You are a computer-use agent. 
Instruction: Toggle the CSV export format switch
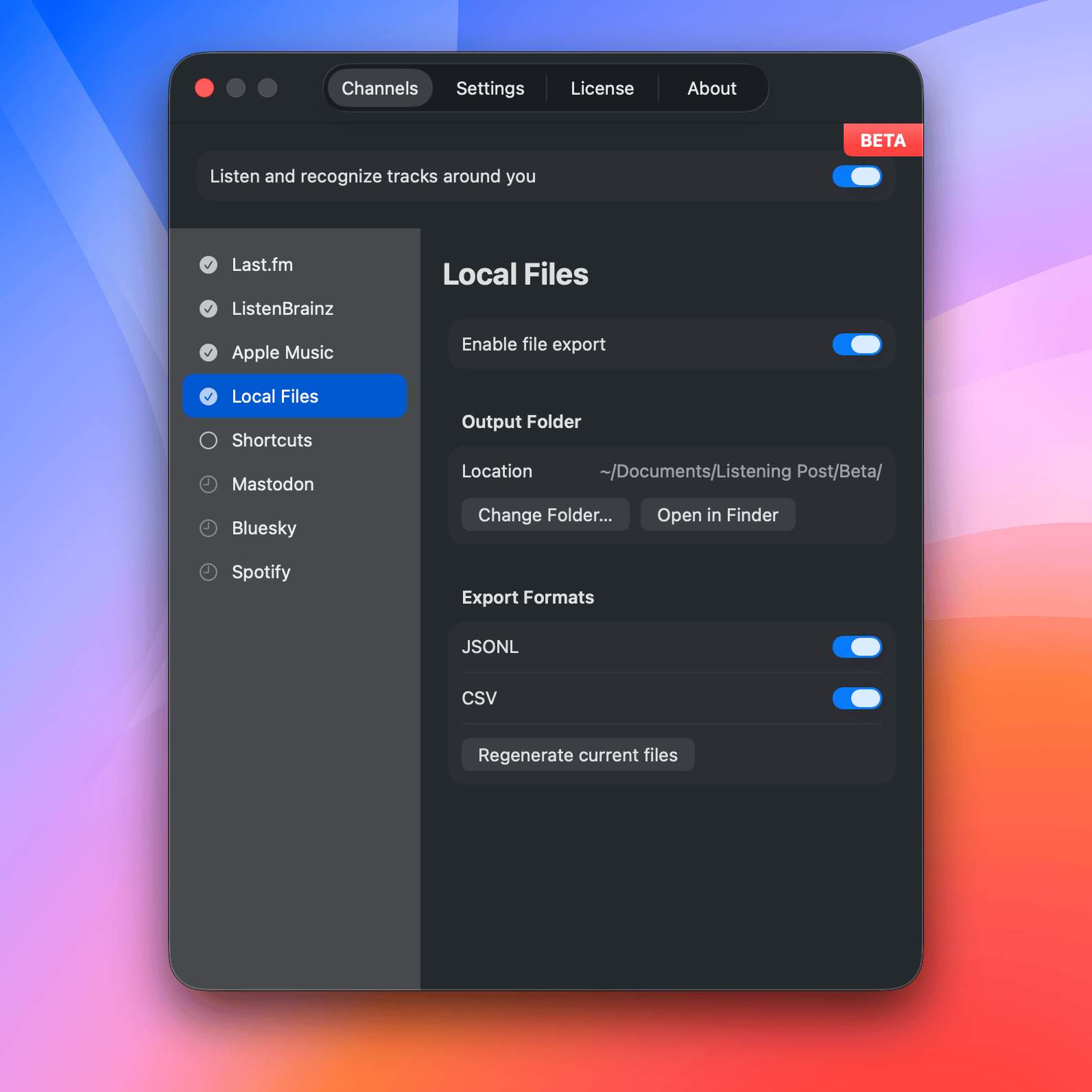(x=857, y=698)
